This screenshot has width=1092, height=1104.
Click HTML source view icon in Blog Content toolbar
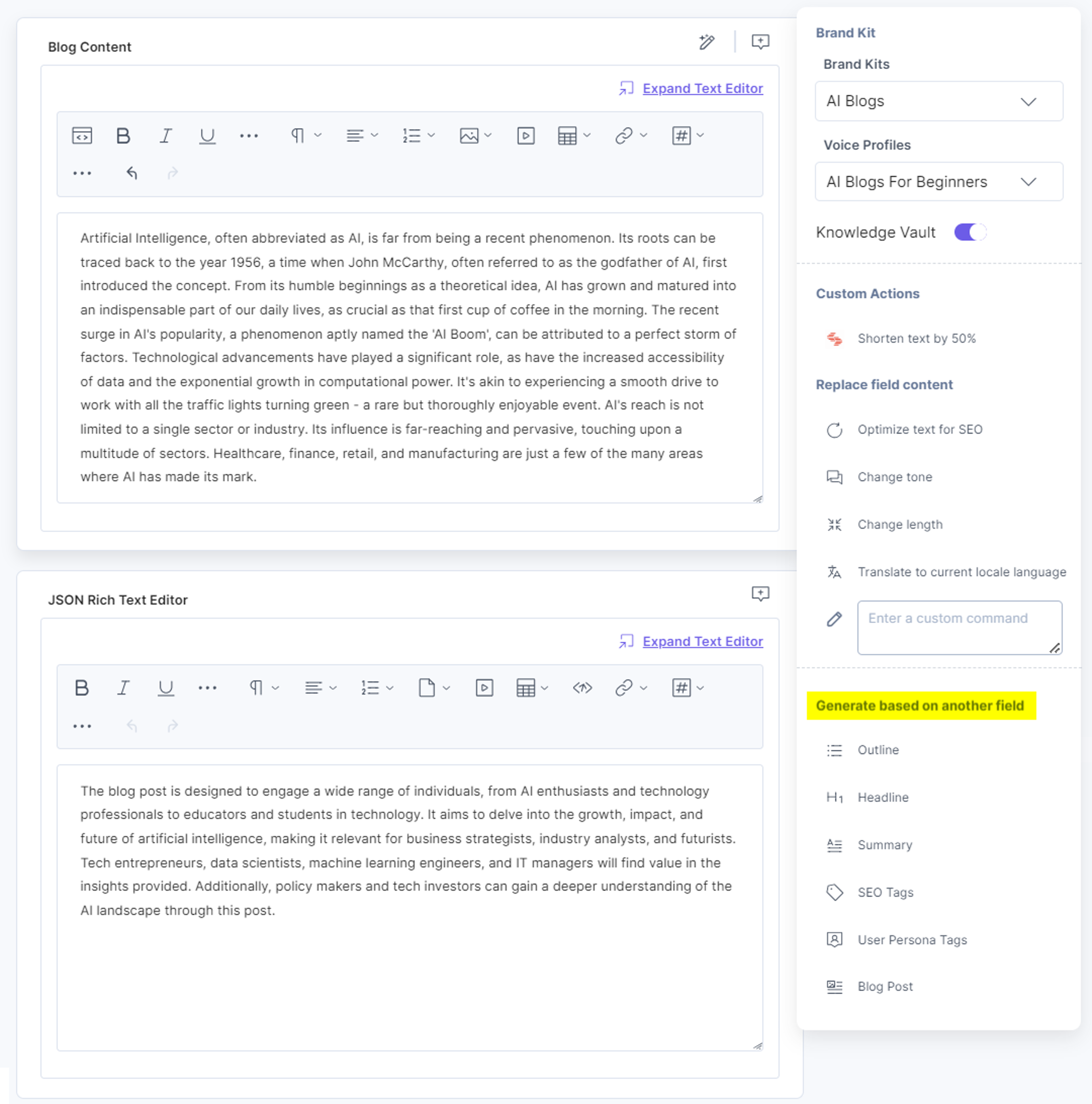(82, 136)
